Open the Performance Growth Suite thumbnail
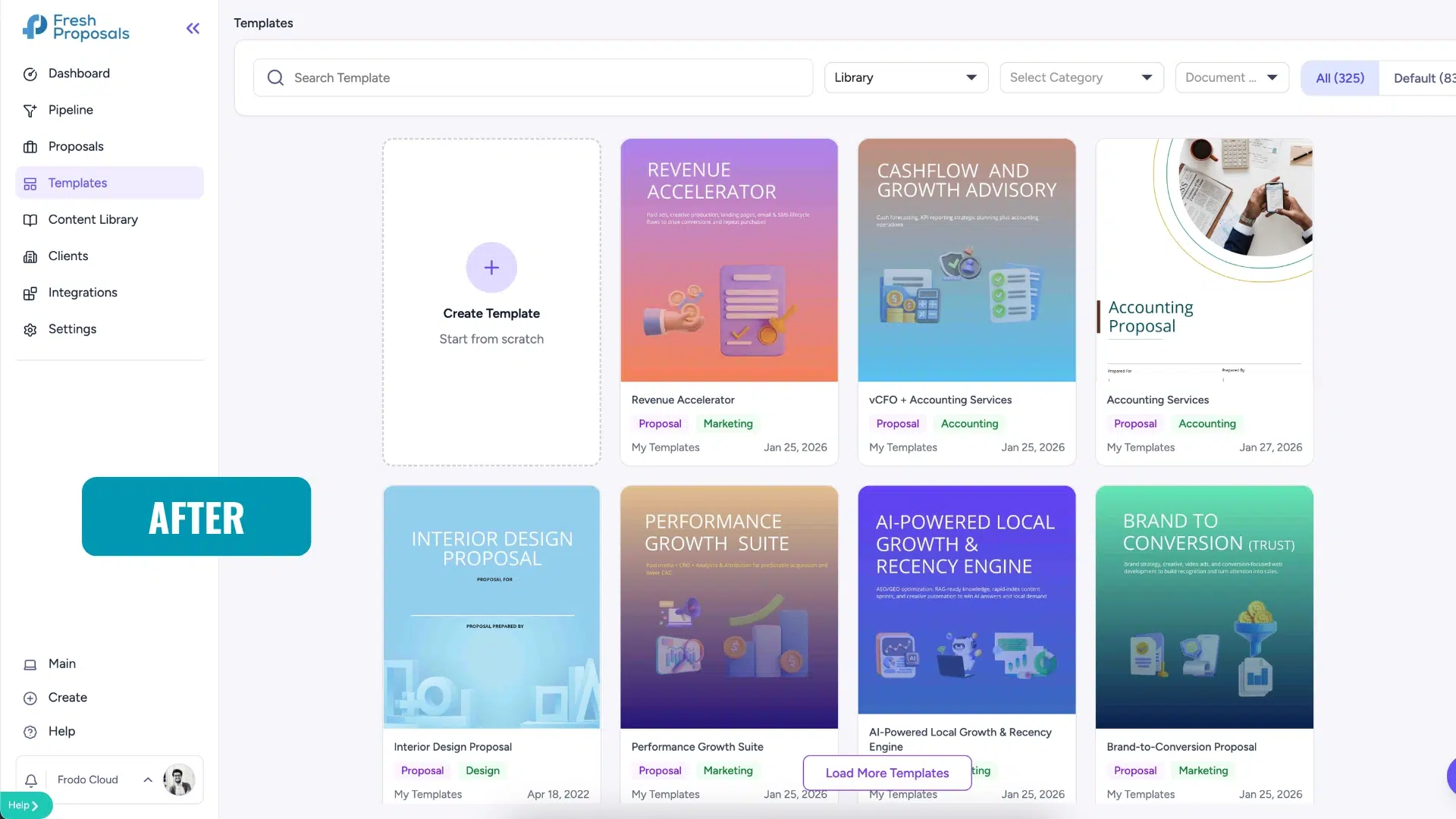The height and width of the screenshot is (819, 1456). pos(729,607)
